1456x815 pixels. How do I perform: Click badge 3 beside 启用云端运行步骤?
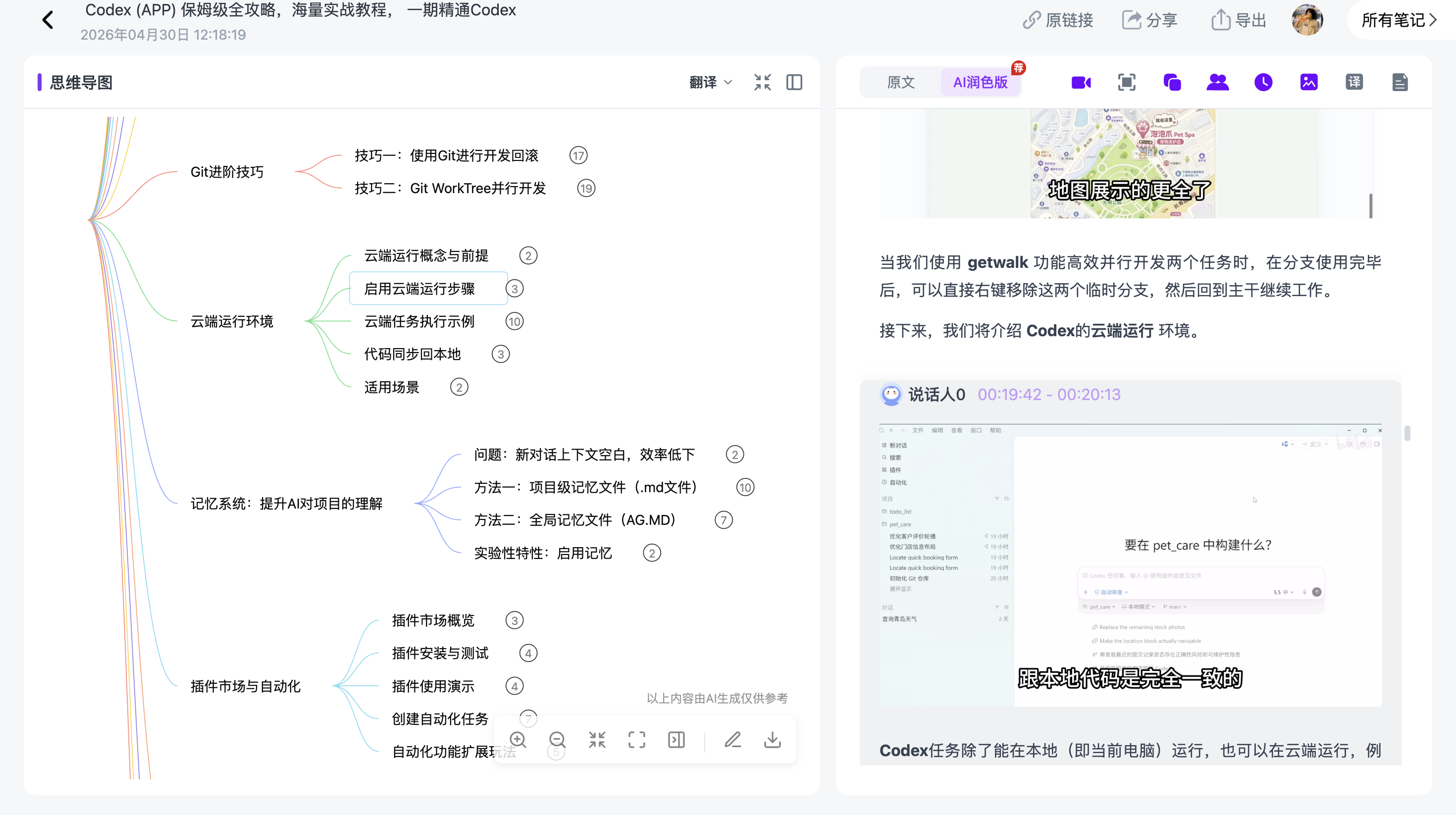(x=515, y=289)
